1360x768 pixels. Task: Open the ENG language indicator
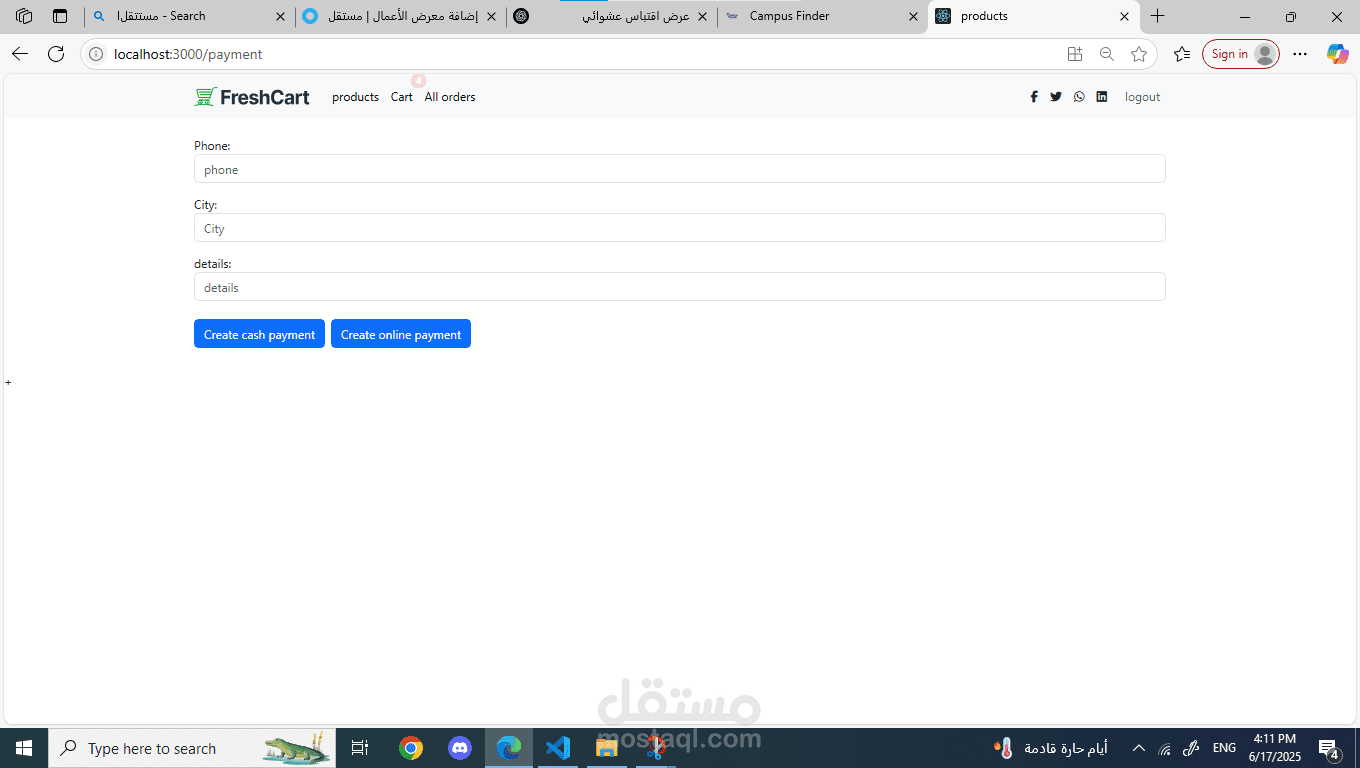[1224, 748]
